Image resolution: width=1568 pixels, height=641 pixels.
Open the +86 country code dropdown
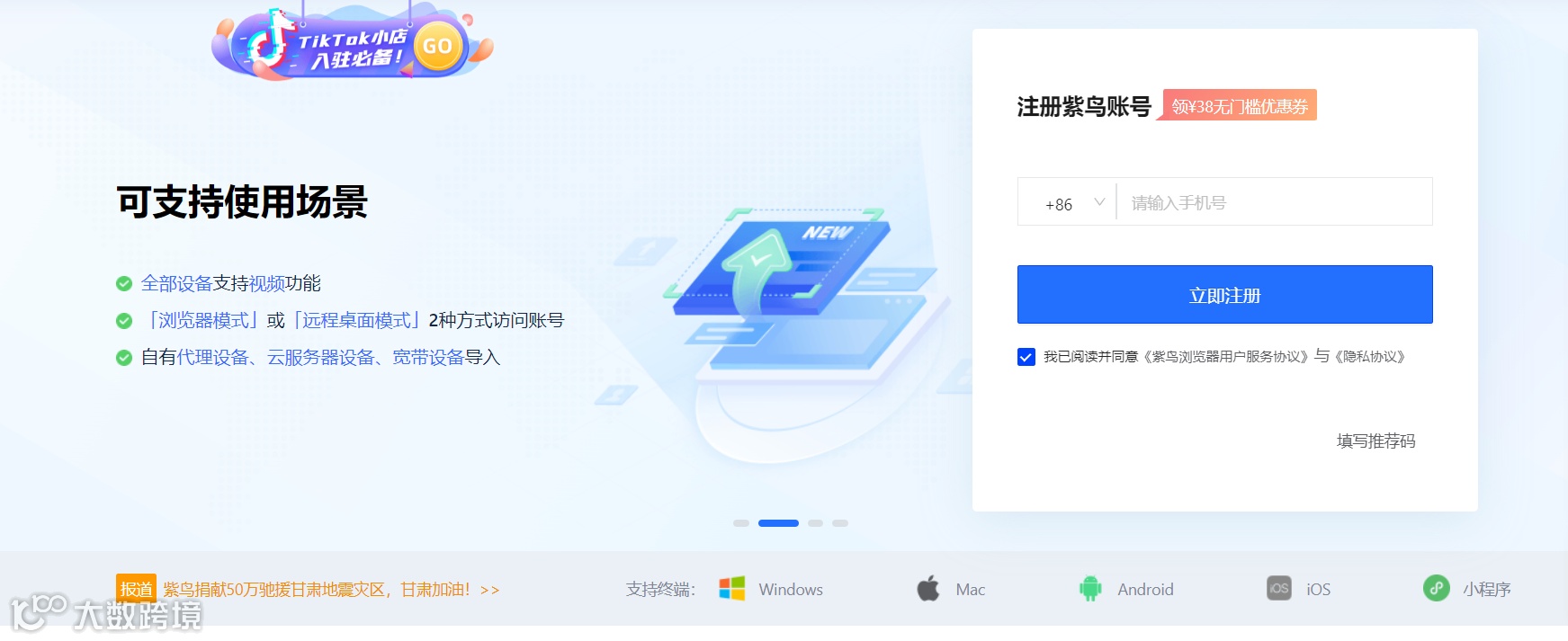1067,202
